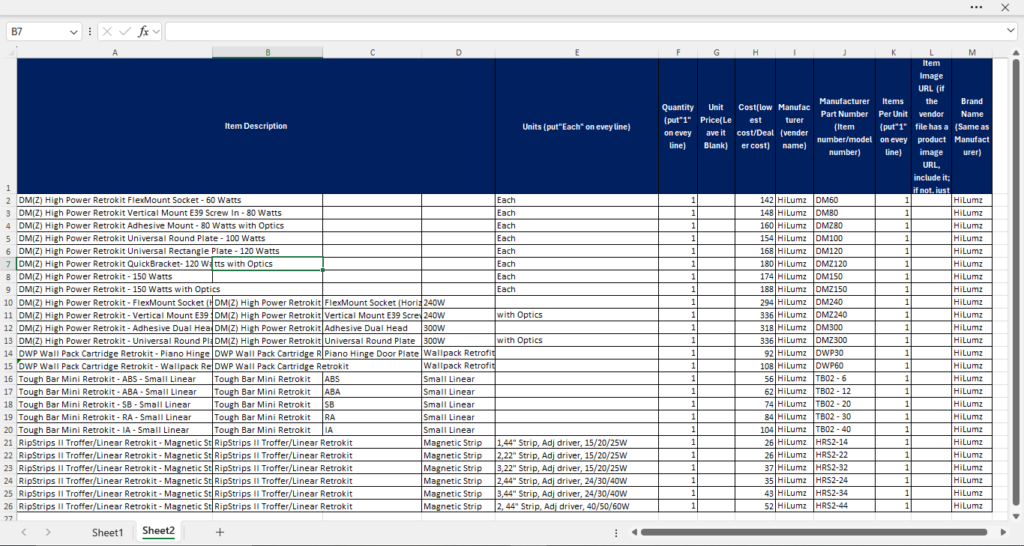Image resolution: width=1024 pixels, height=546 pixels.
Task: Switch to the Sheet1 tab
Action: coord(108,532)
